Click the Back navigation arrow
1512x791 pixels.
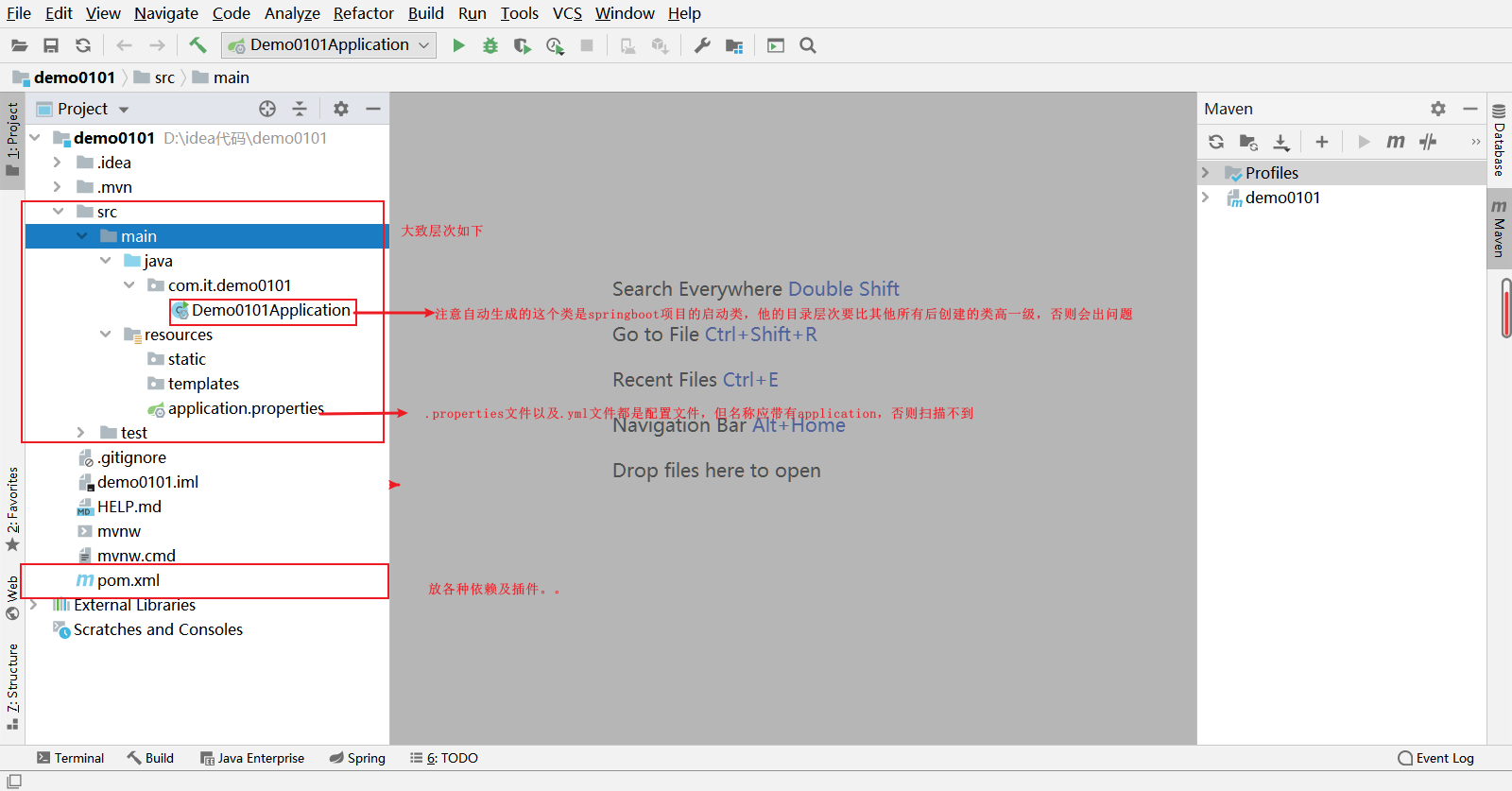coord(124,45)
